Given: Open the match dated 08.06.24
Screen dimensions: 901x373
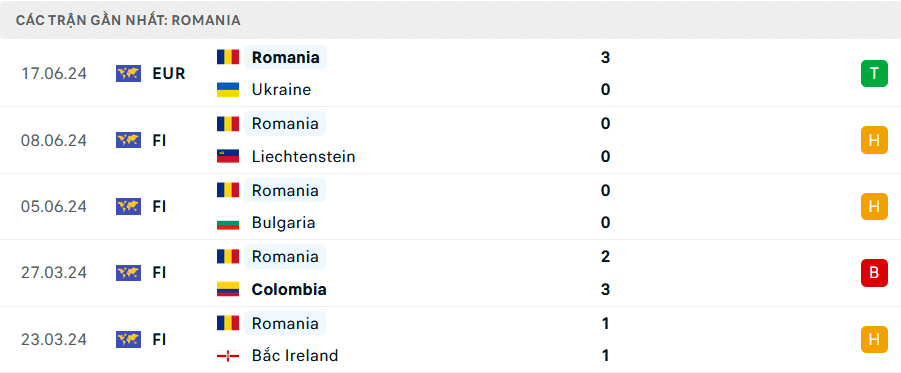Looking at the screenshot, I should (x=450, y=140).
